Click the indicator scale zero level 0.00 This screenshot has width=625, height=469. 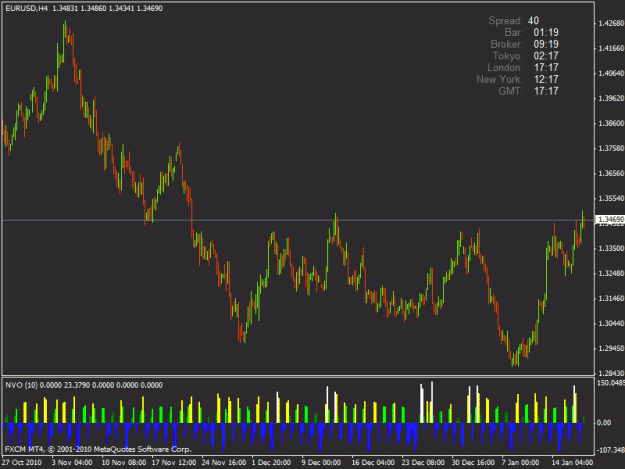(604, 422)
